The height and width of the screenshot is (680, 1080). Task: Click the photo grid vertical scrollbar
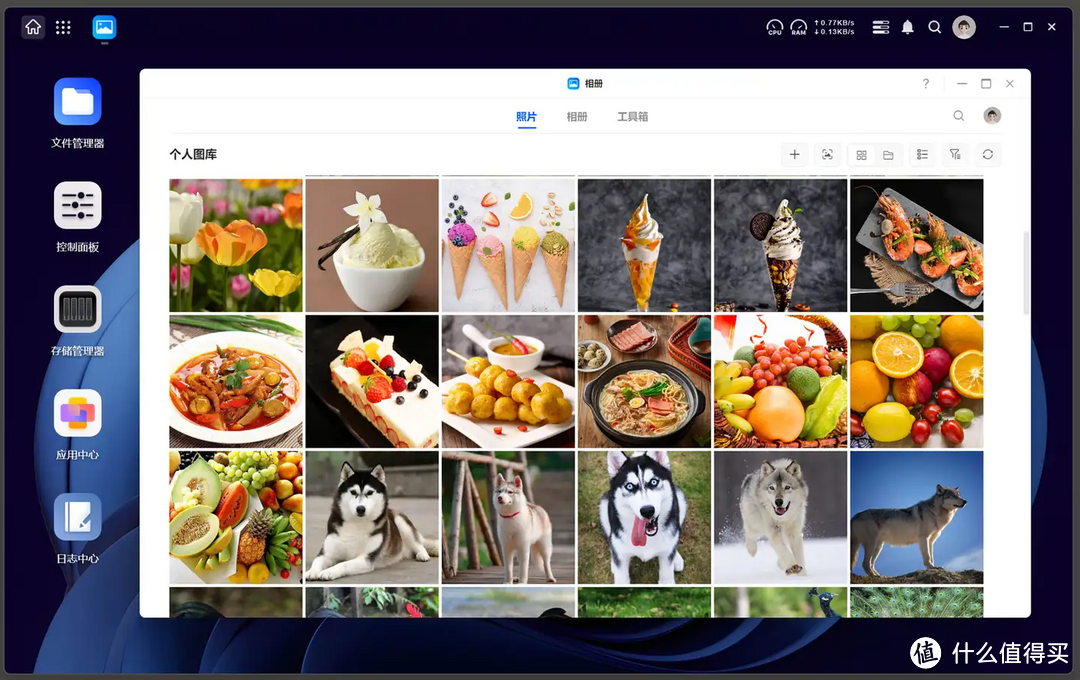[1026, 274]
